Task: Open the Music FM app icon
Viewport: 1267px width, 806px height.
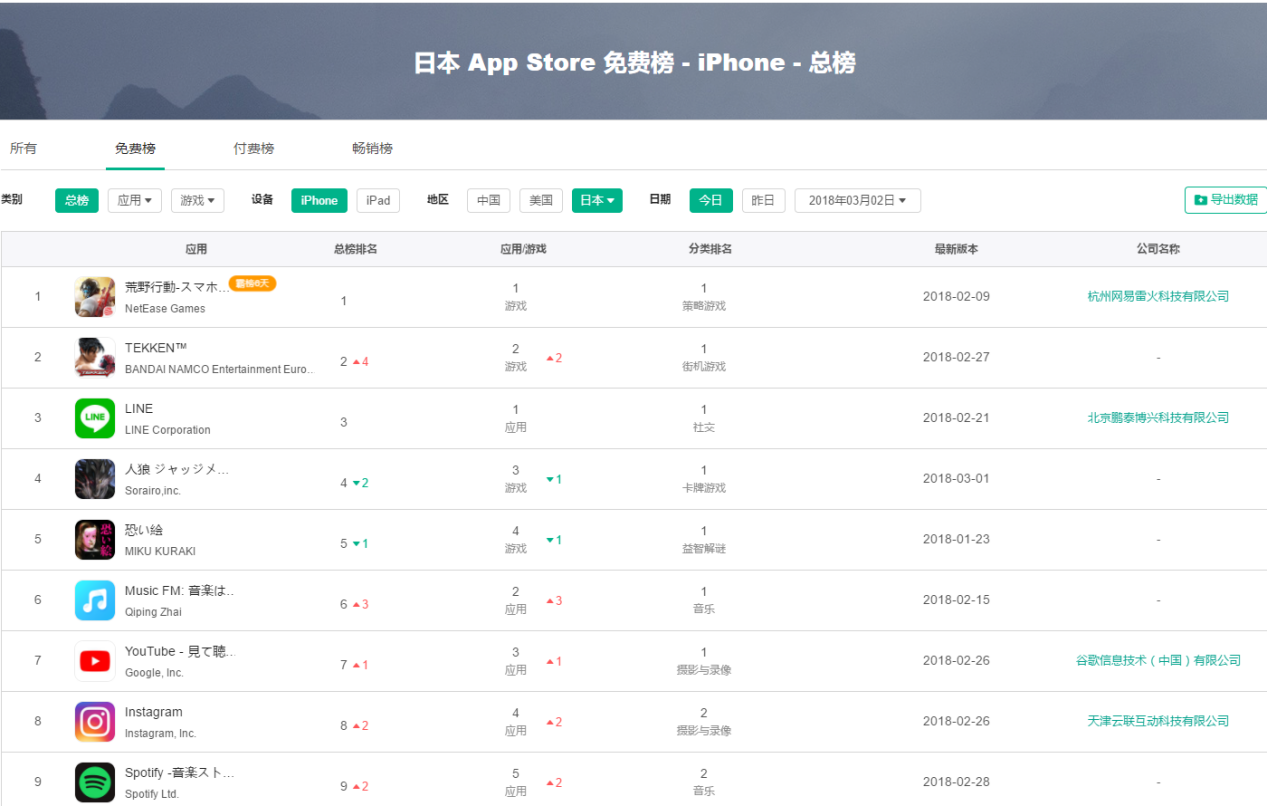Action: coord(95,600)
